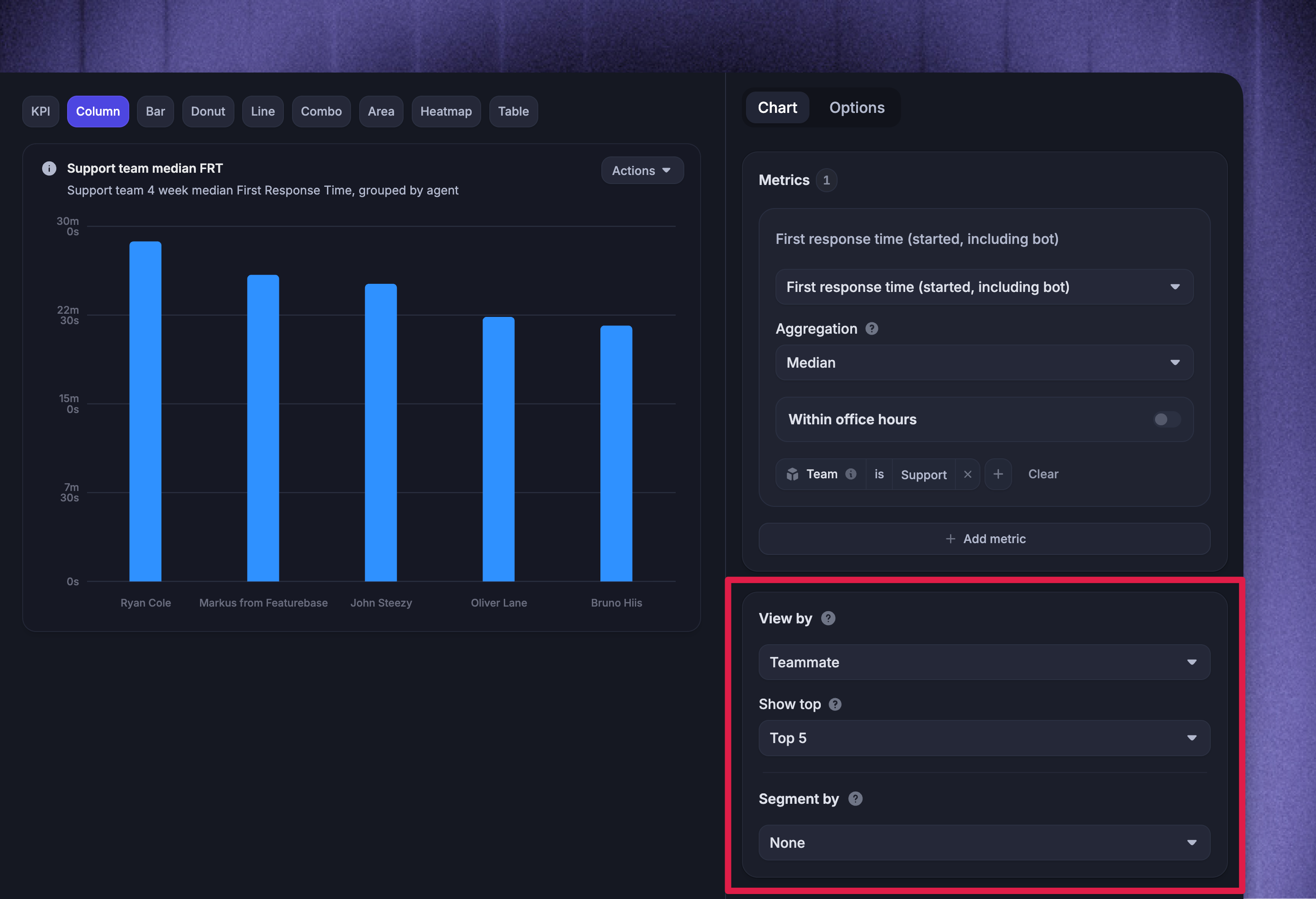Click the Metrics count badge showing 1
Screen dimensions: 1316x899
click(826, 180)
